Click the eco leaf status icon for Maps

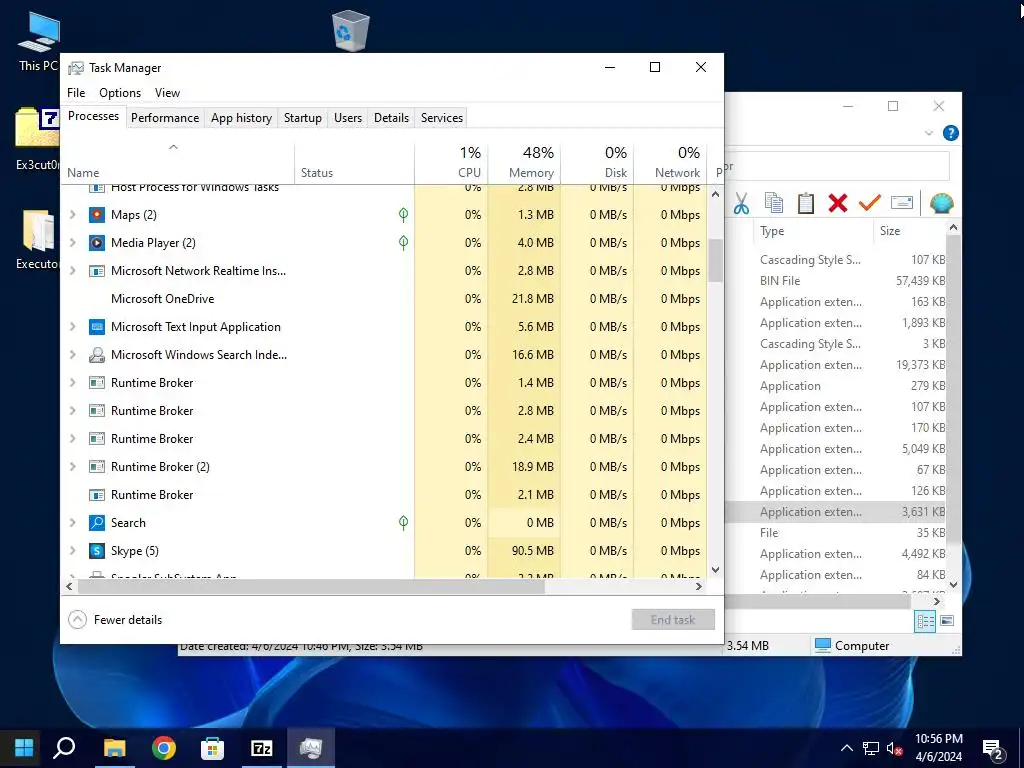pyautogui.click(x=404, y=214)
